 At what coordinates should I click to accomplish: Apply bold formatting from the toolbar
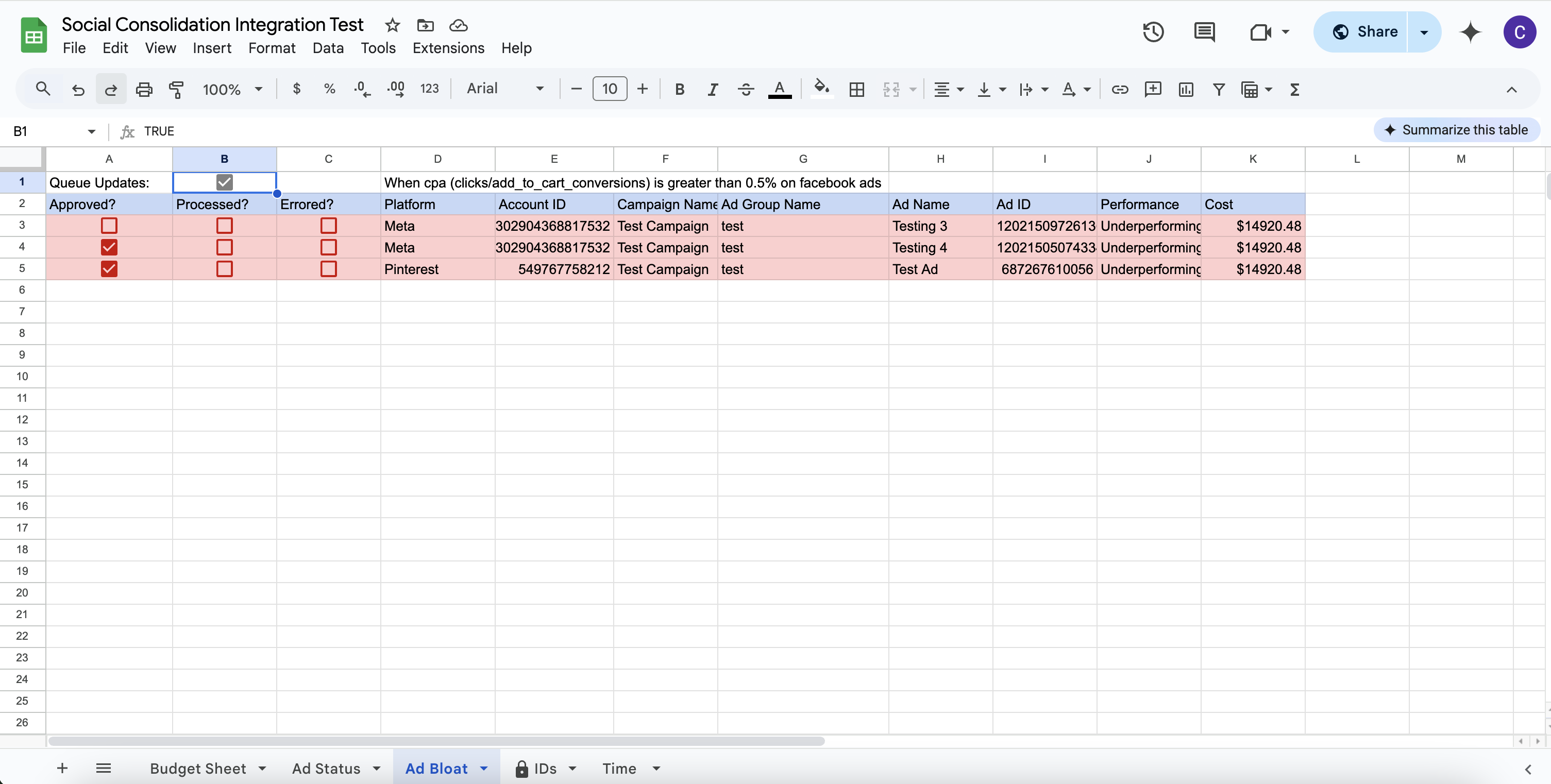tap(679, 89)
